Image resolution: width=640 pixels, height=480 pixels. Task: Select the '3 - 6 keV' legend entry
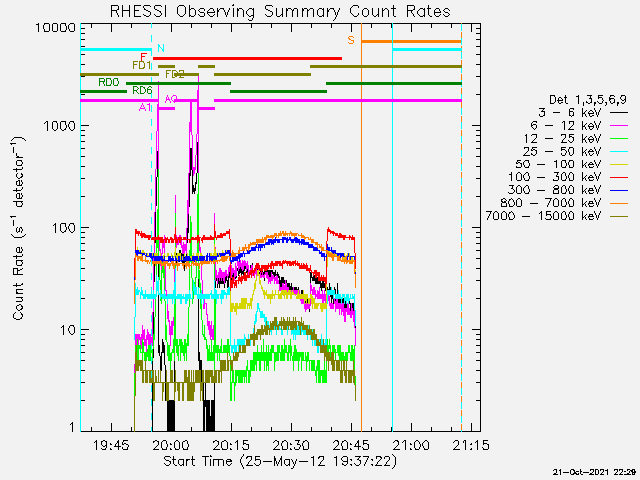click(583, 112)
